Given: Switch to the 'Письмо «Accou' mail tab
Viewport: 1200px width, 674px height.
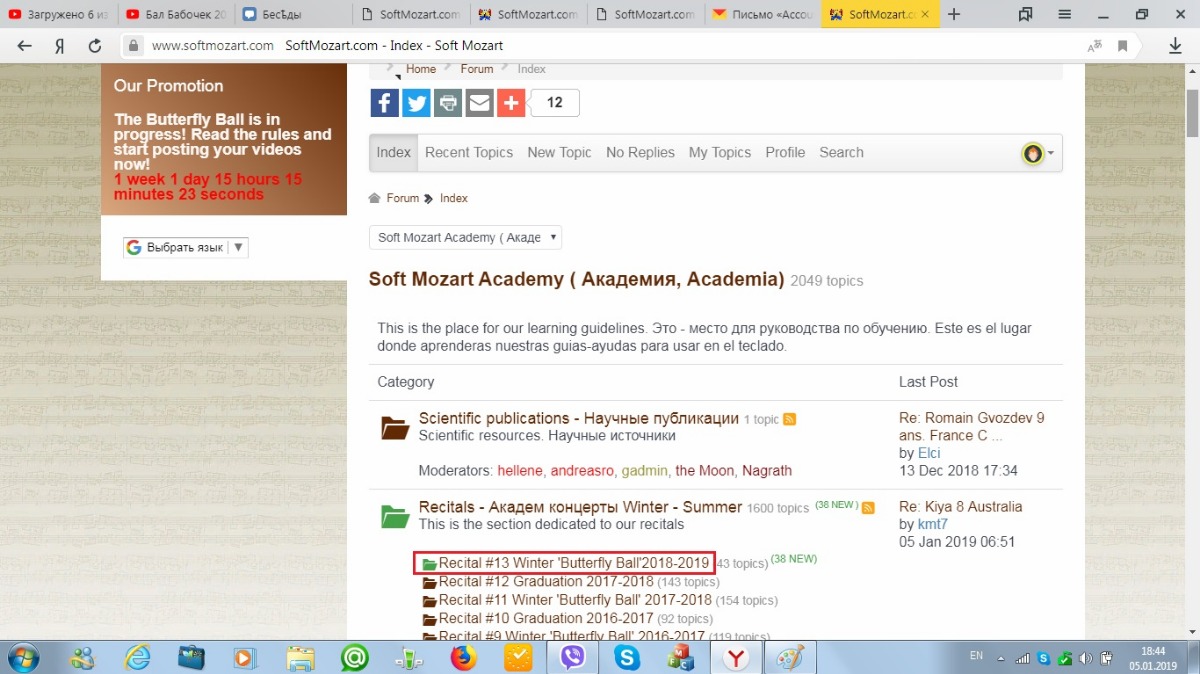Looking at the screenshot, I should [x=762, y=14].
